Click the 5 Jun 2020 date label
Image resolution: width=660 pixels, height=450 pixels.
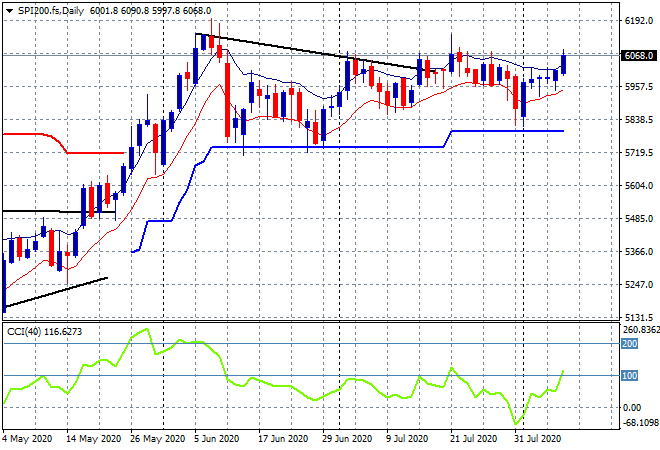(x=216, y=439)
